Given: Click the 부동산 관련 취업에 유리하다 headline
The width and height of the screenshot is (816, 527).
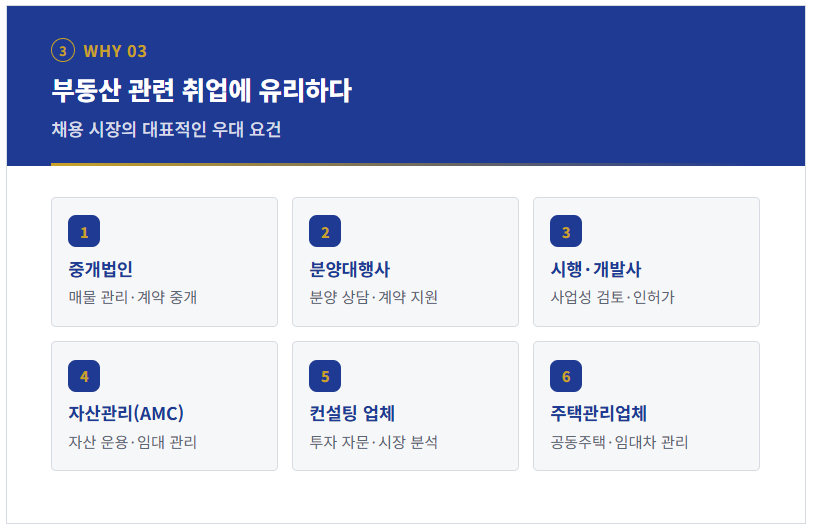Looking at the screenshot, I should [x=201, y=91].
